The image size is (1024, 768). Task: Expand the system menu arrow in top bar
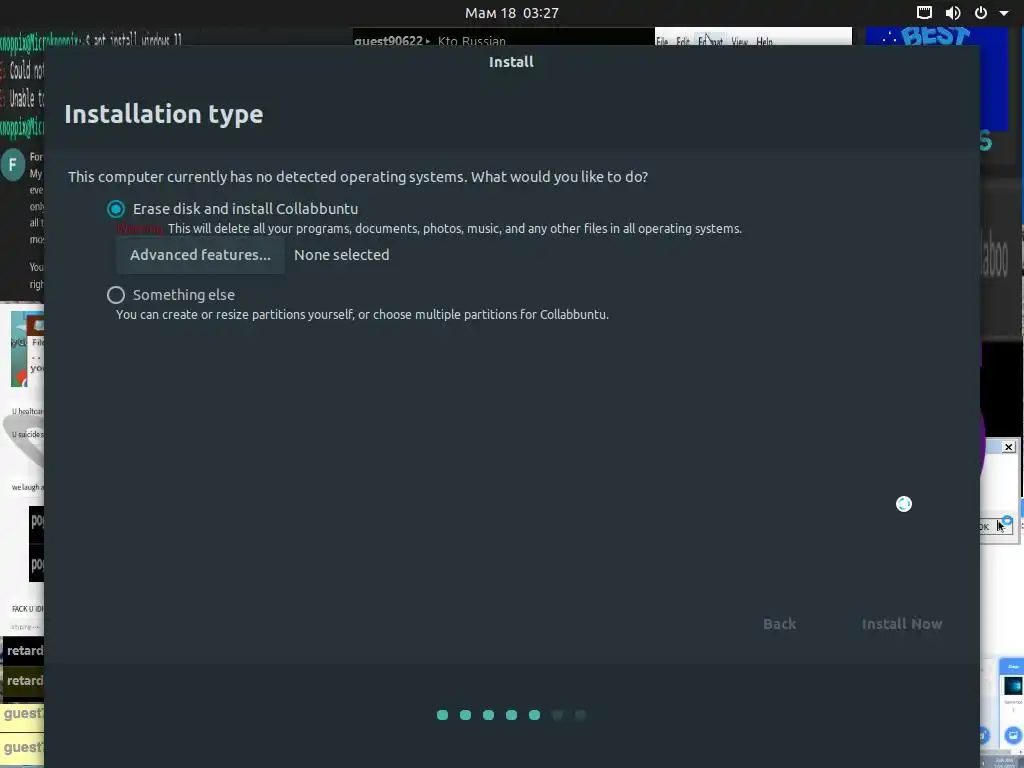point(1004,12)
